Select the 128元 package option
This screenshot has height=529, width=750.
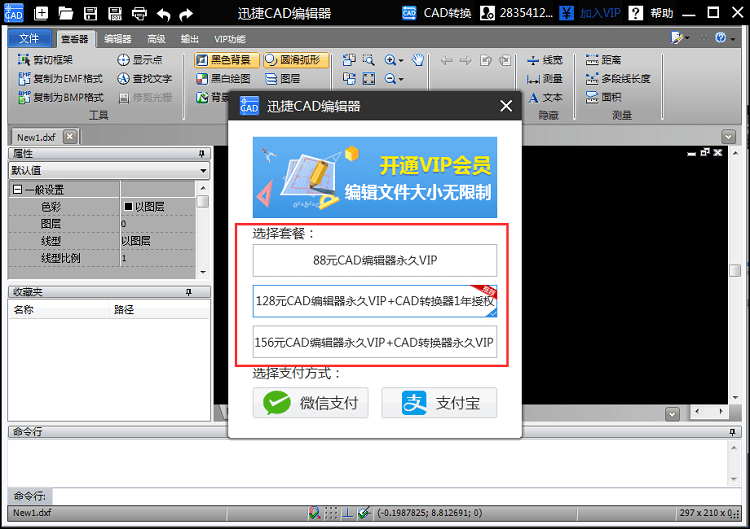click(375, 301)
